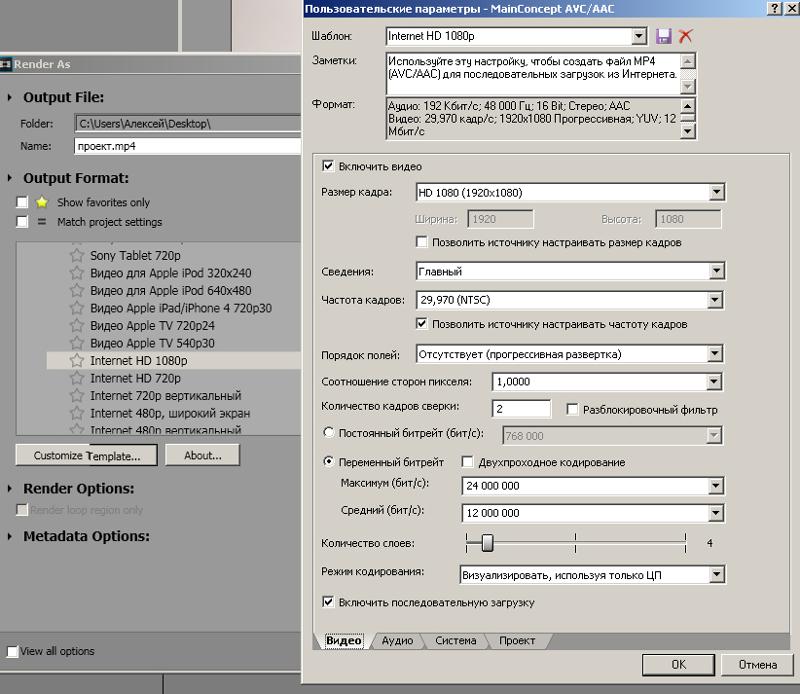Image resolution: width=800 pixels, height=694 pixels.
Task: Collapse the Output Format section
Action: click(x=10, y=178)
